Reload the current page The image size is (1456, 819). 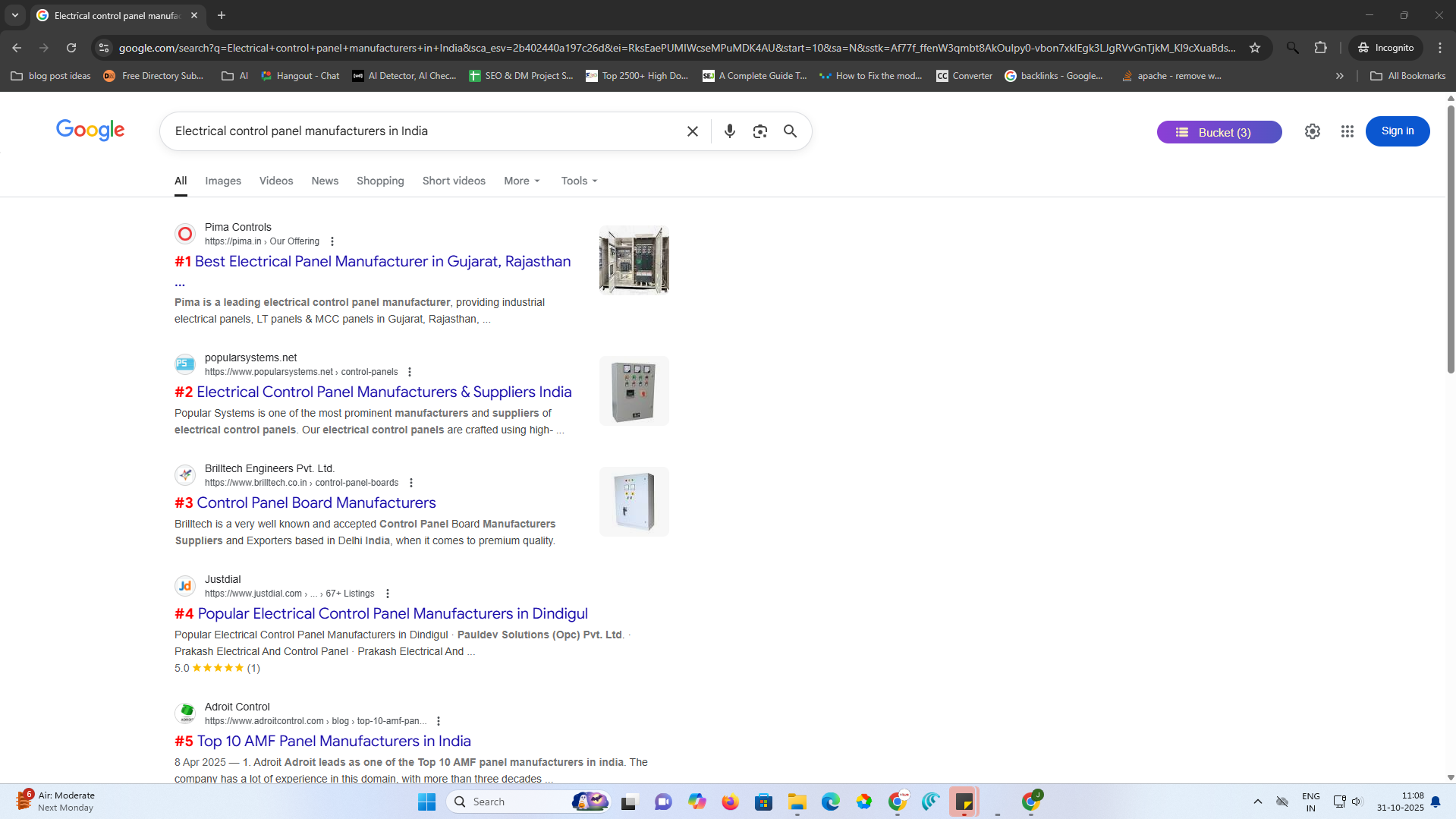(71, 48)
